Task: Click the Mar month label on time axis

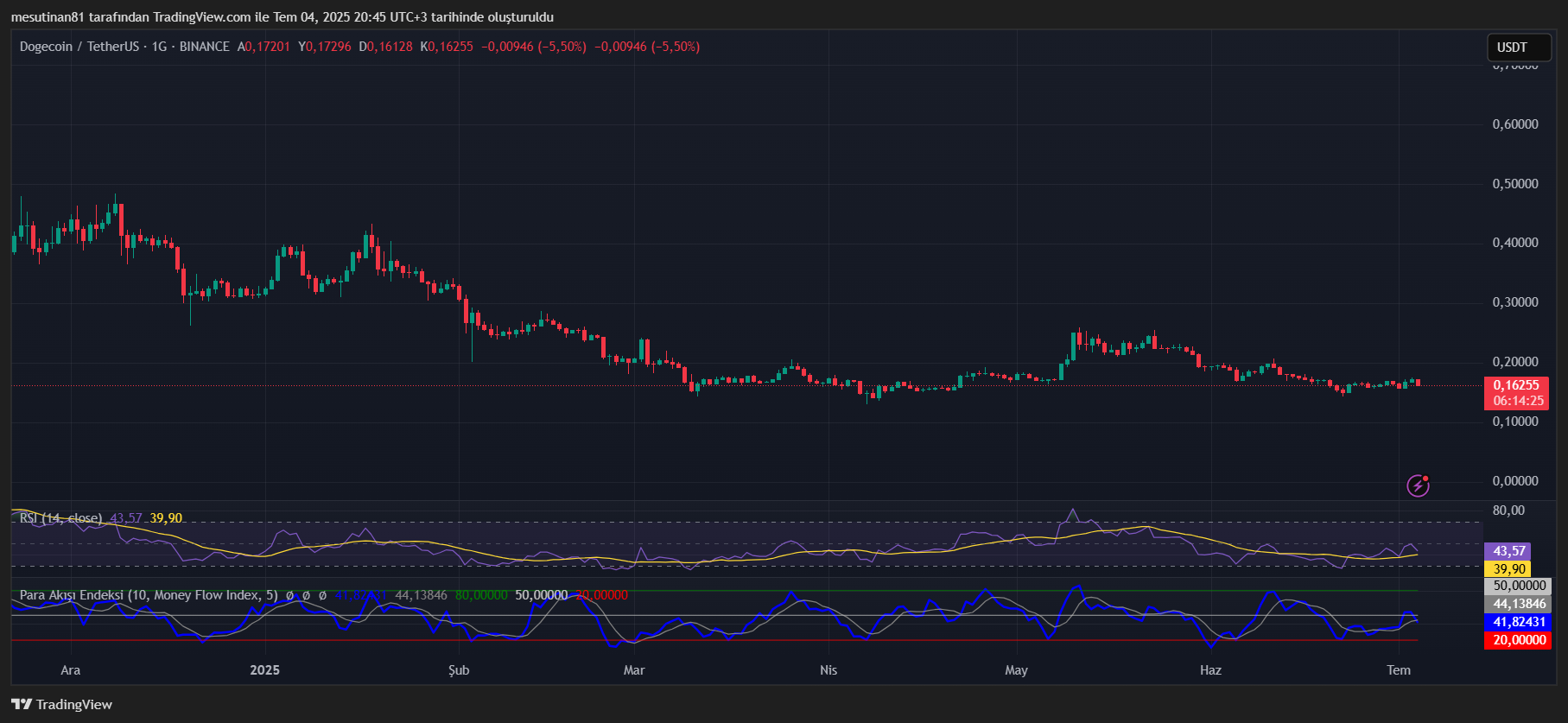Action: tap(634, 670)
